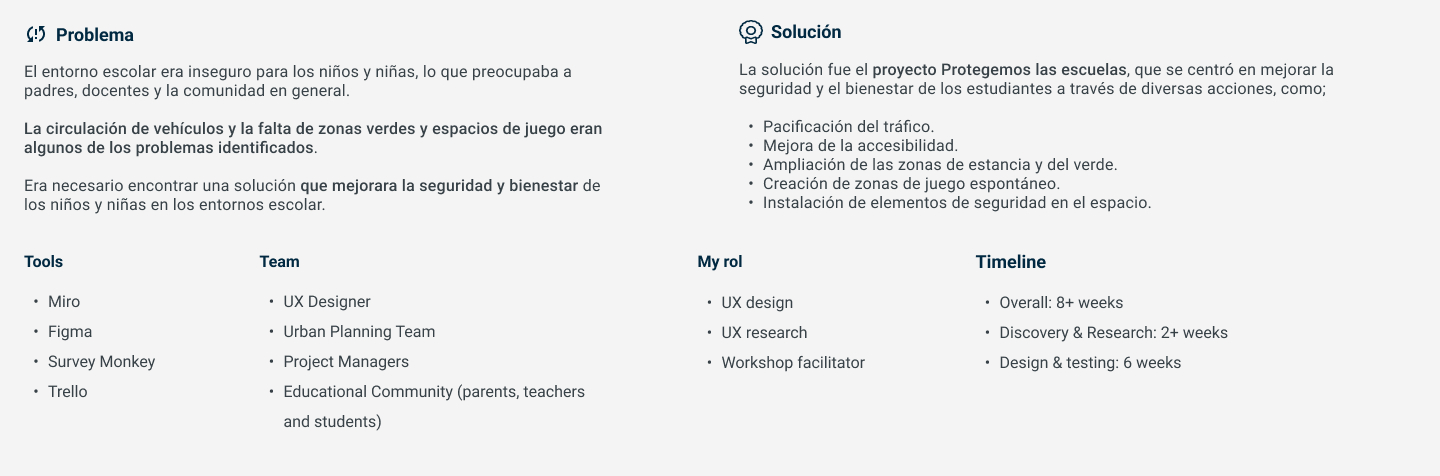Screen dimensions: 1440x476
Task: Click the Team column heading
Action: coord(279,262)
